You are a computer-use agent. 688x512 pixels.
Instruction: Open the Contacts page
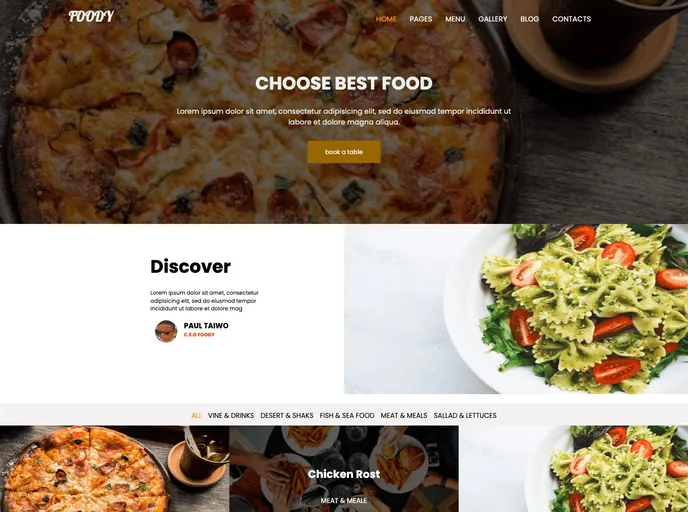point(571,19)
